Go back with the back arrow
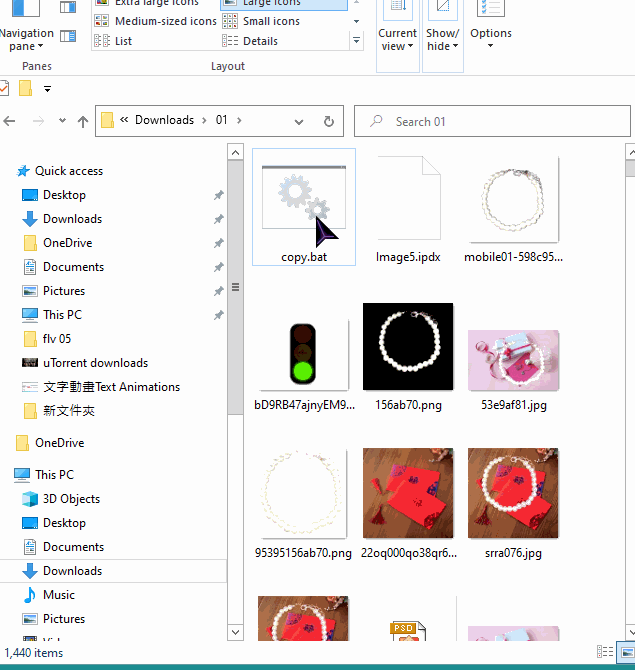635x670 pixels. (9, 121)
